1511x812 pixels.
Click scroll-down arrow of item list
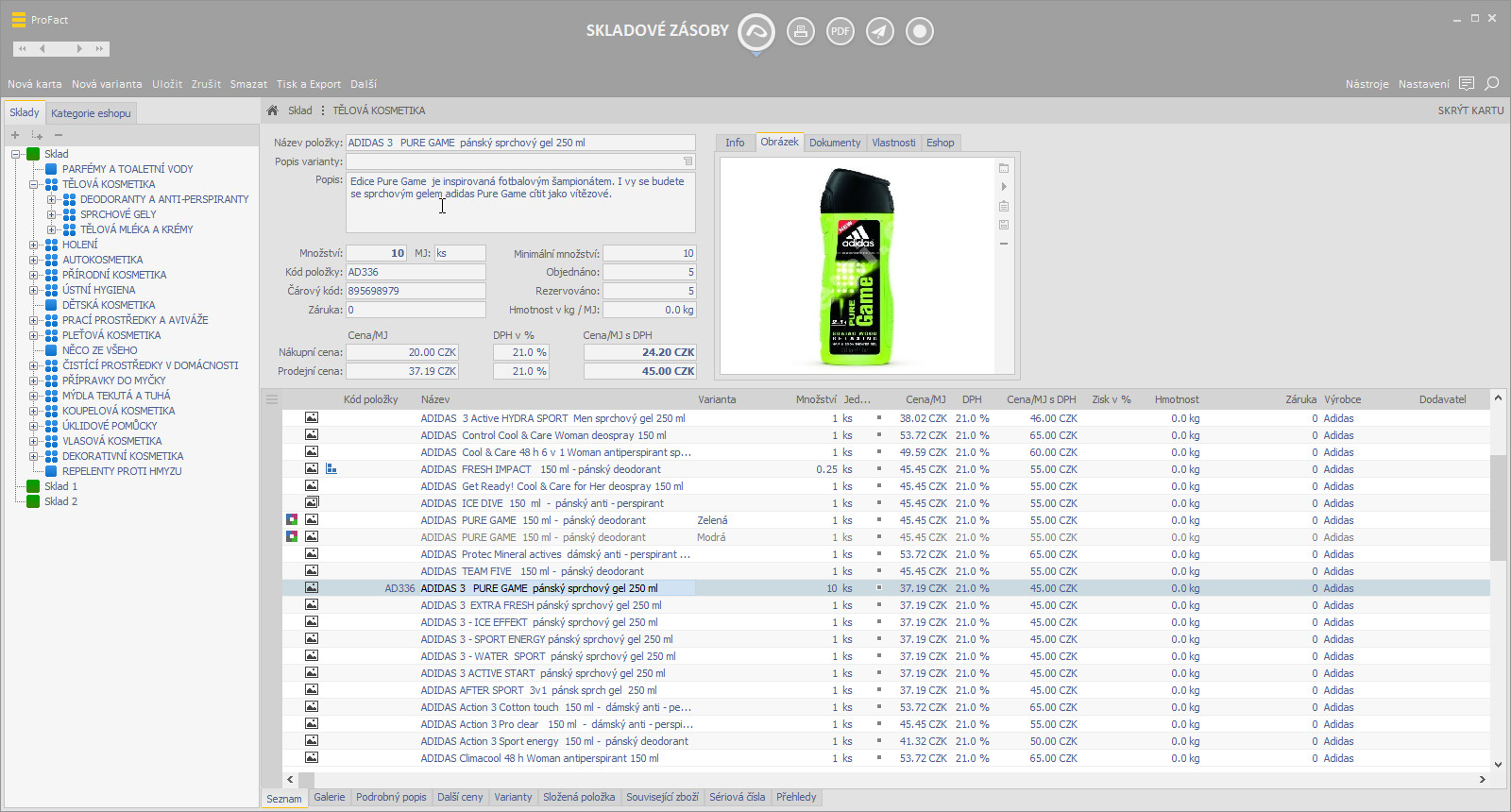coord(1498,764)
